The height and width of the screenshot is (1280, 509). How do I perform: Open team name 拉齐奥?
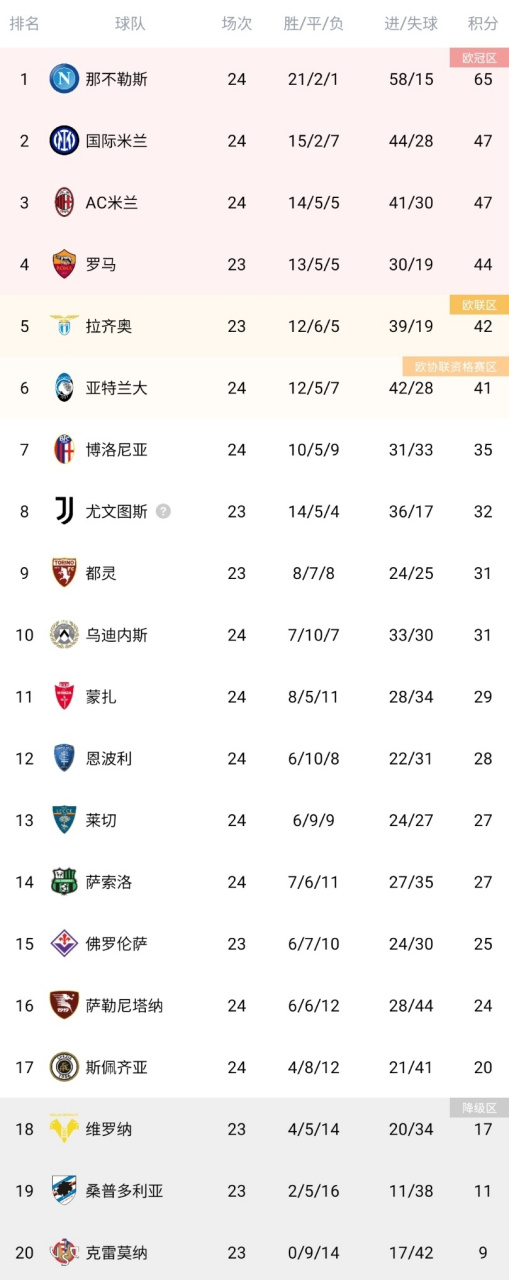point(109,326)
